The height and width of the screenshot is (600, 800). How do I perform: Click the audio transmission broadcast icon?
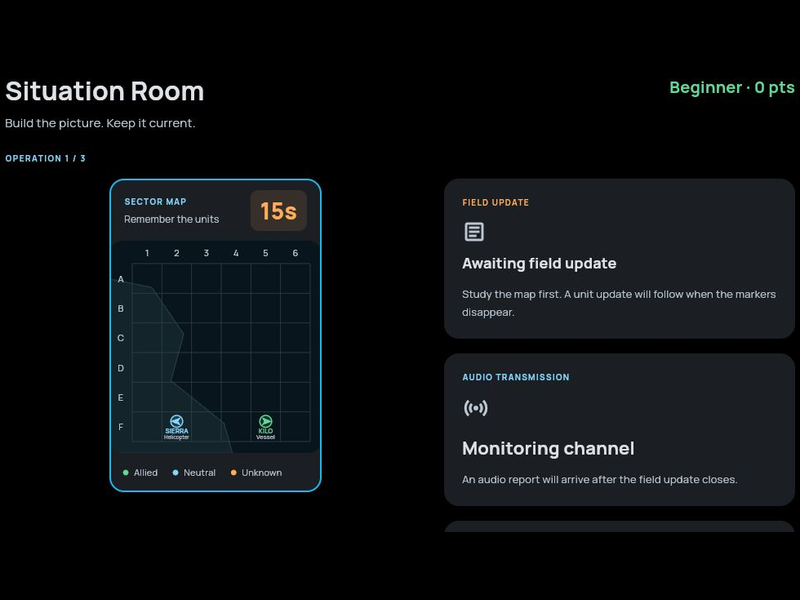476,408
